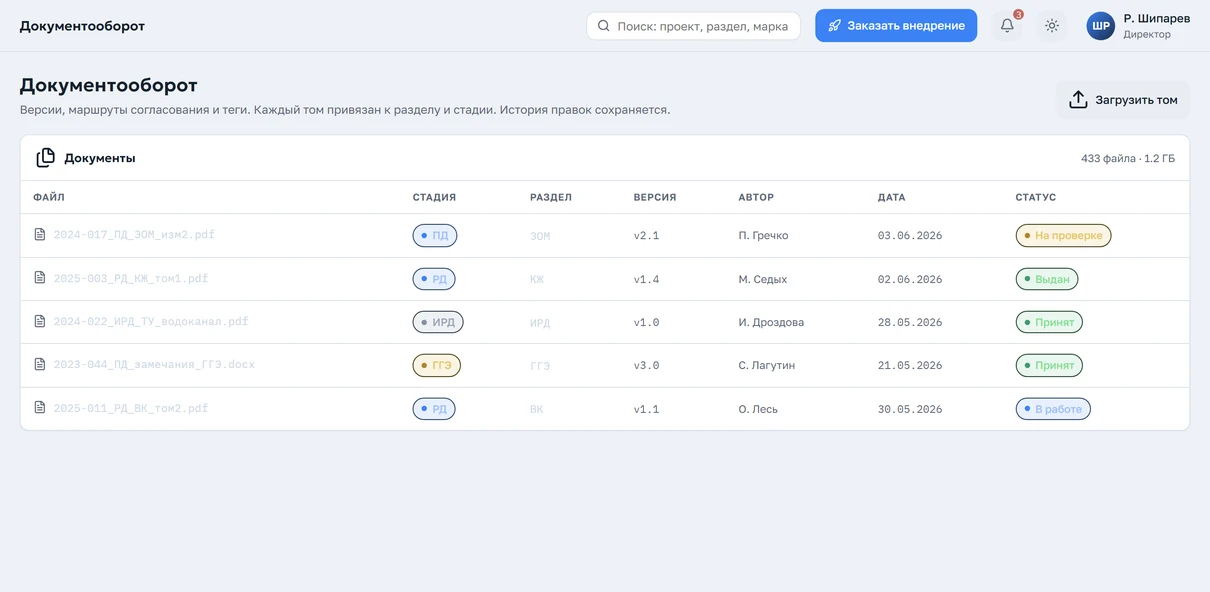Click version v3.0
Screen dimensions: 1210x592
[x=647, y=366]
